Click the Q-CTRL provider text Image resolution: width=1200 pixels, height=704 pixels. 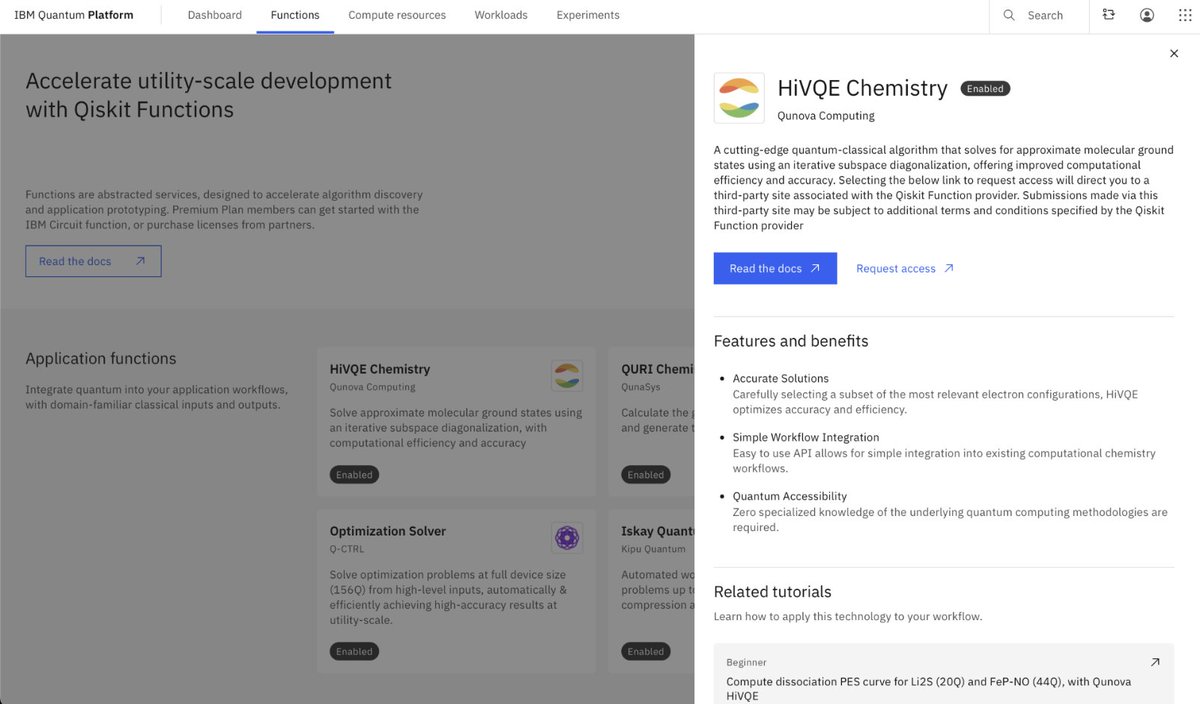point(346,549)
